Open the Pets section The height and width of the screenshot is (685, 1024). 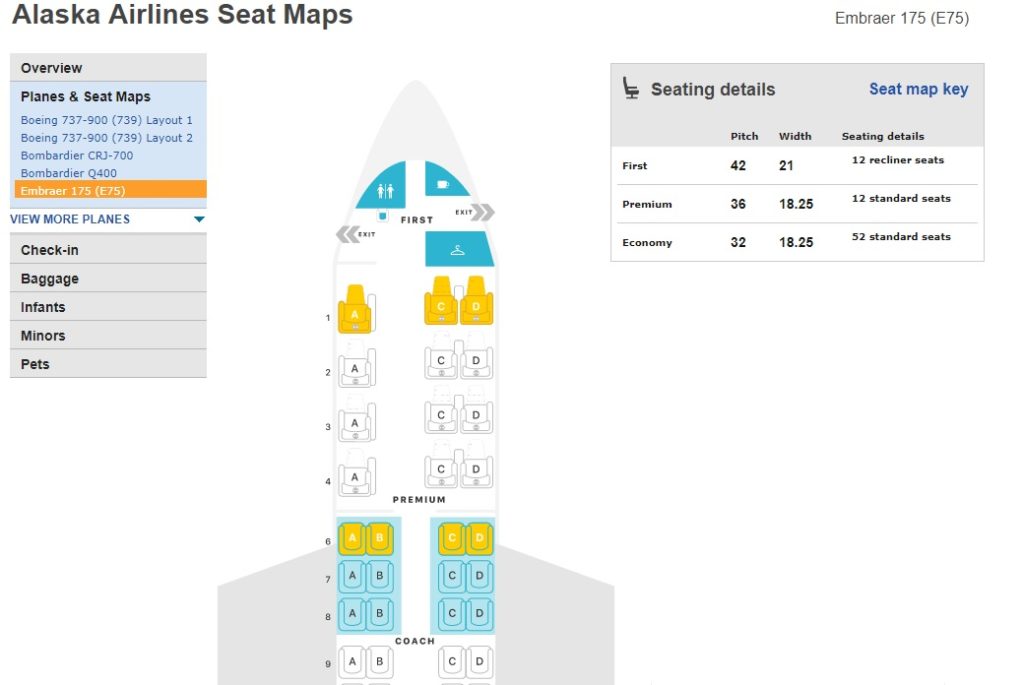35,364
